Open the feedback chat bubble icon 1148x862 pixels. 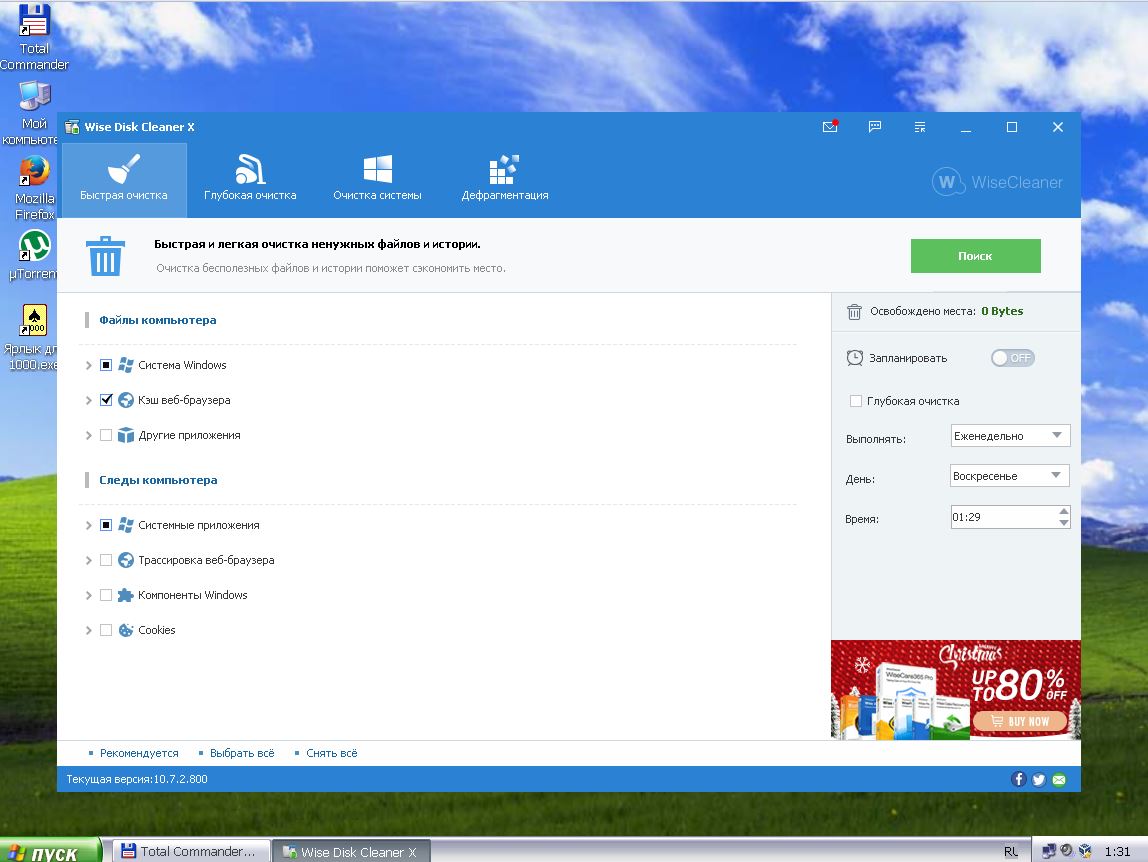tap(875, 127)
